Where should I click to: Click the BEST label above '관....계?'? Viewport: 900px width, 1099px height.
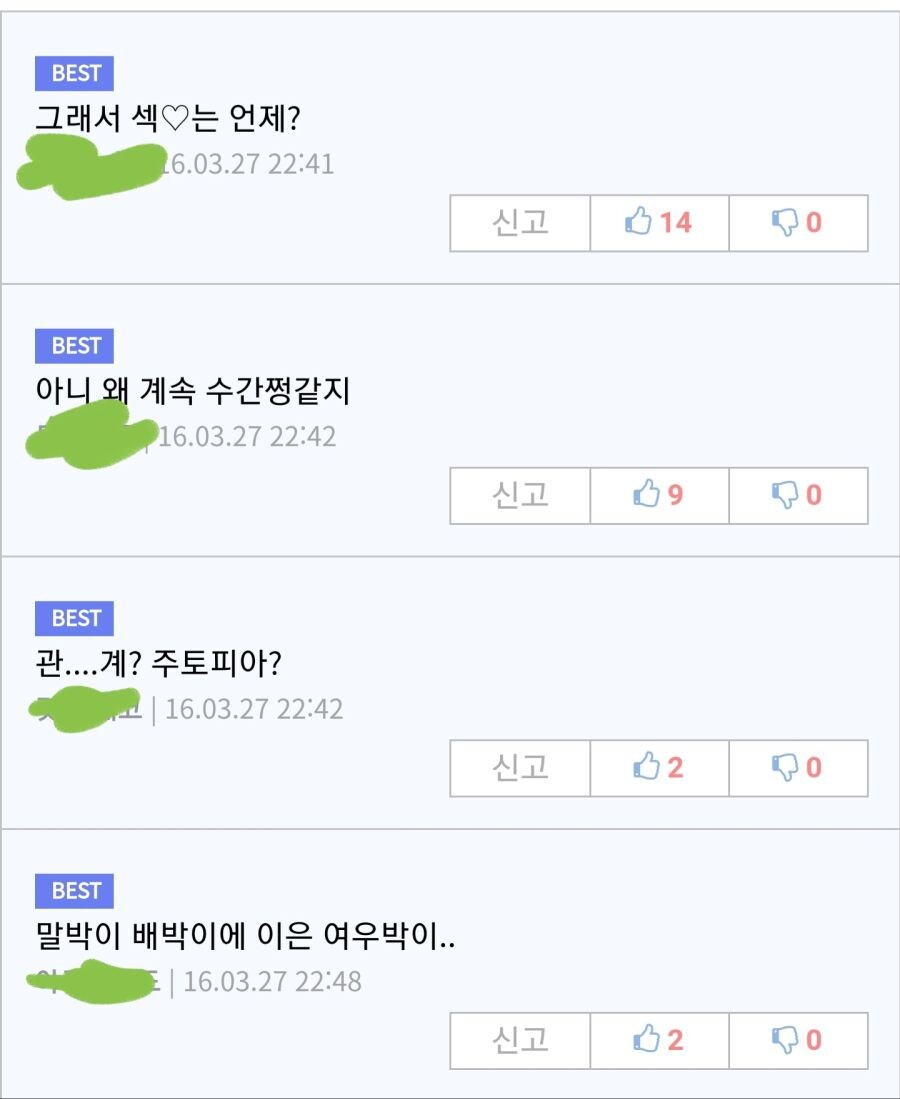click(74, 618)
